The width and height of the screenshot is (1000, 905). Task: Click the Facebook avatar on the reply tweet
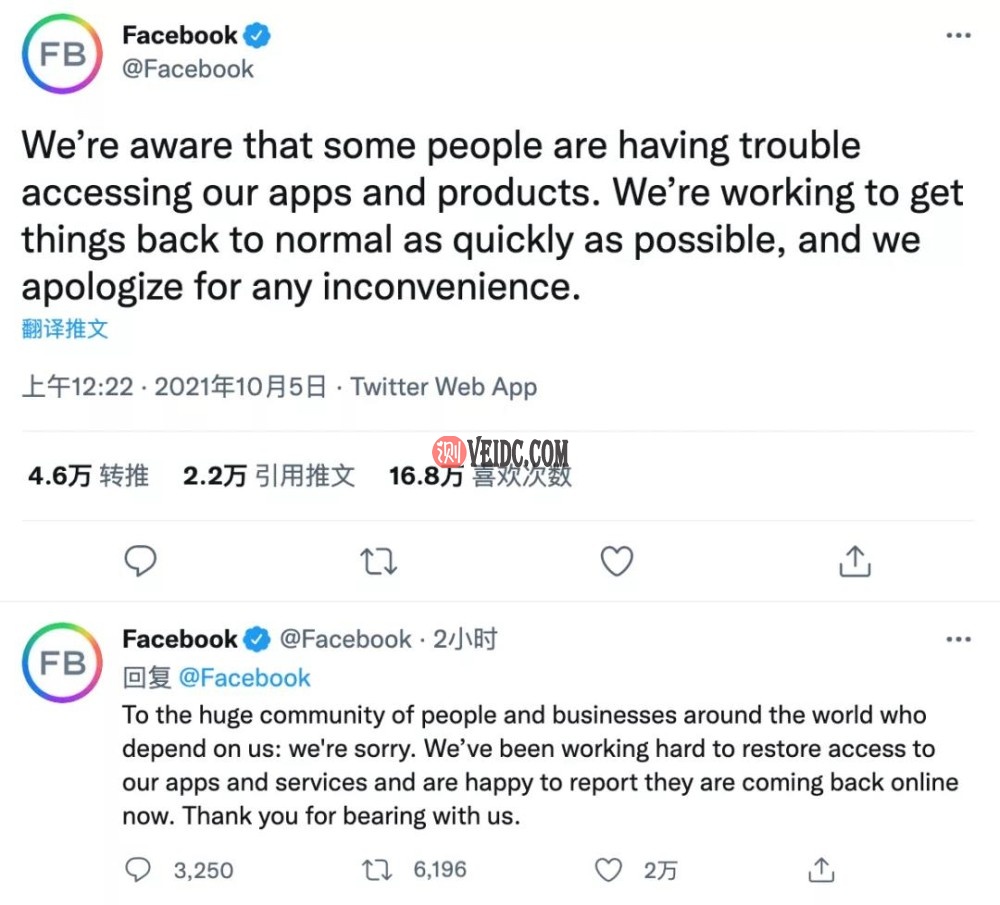[62, 662]
